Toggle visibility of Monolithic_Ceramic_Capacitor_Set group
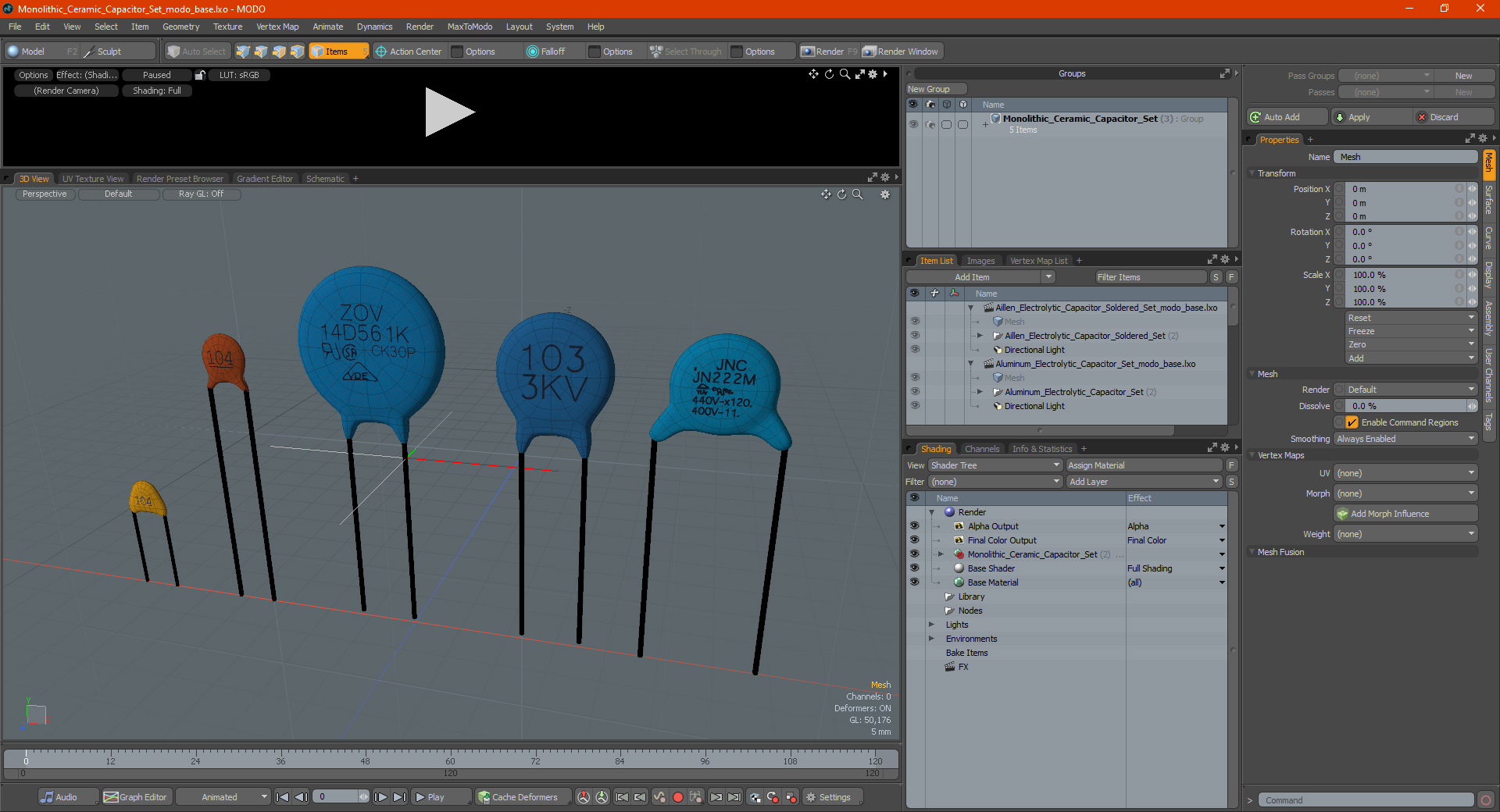This screenshot has height=812, width=1500. [912, 125]
